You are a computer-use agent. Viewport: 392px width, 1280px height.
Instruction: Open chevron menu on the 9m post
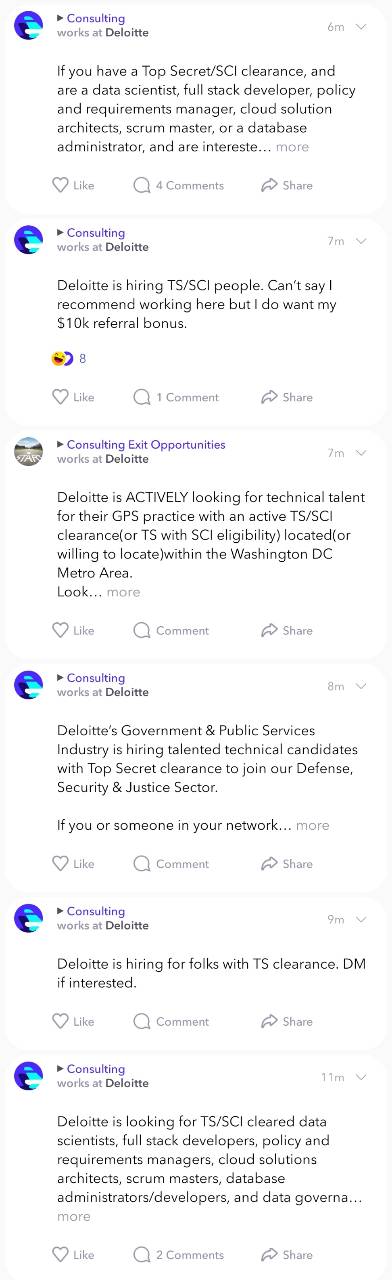[x=362, y=919]
